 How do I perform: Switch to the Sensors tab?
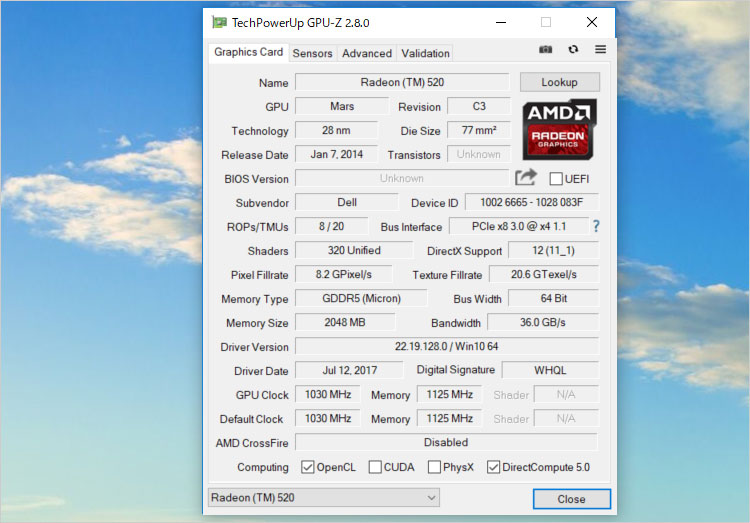coord(312,53)
